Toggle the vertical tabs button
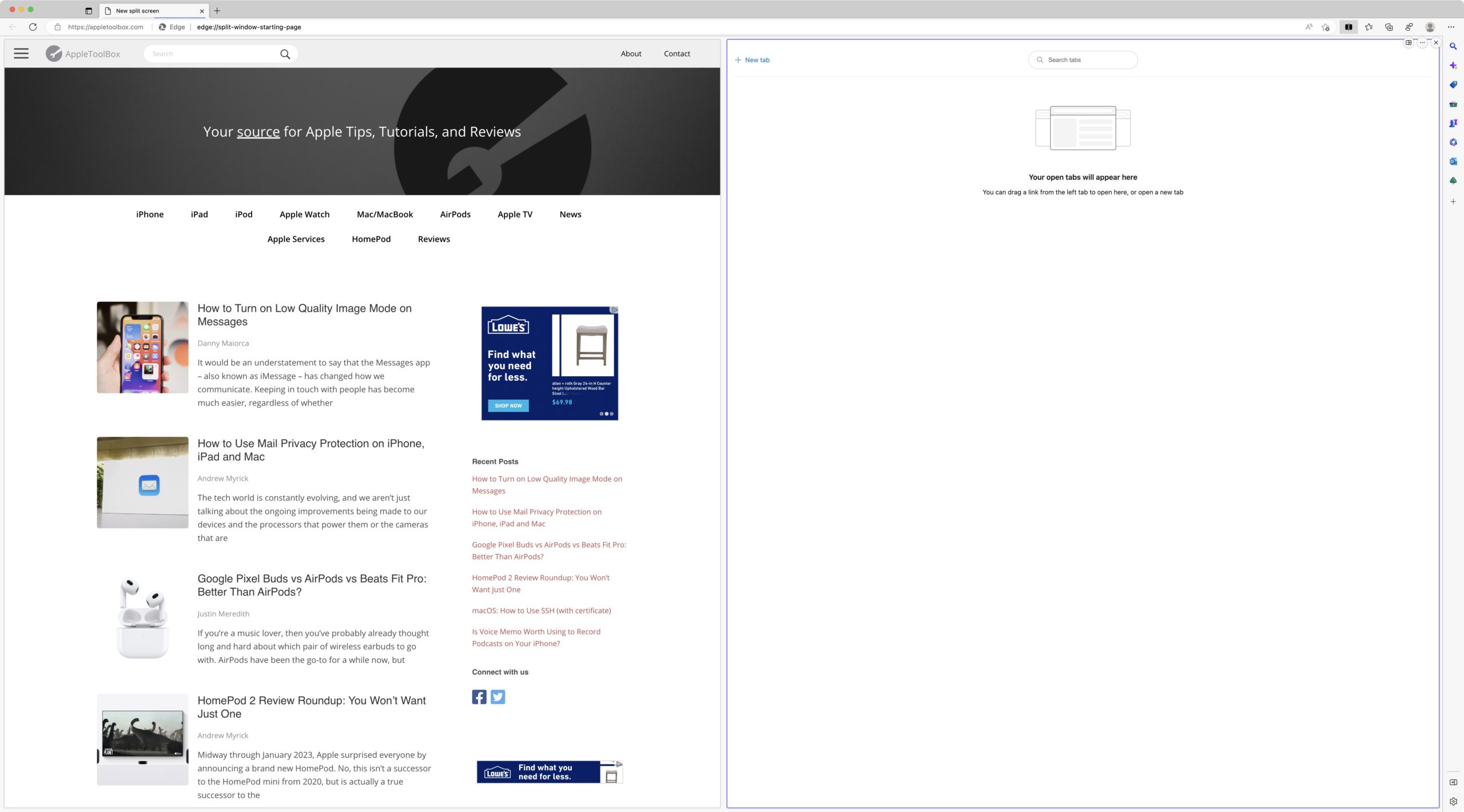The image size is (1464, 812). [x=89, y=11]
